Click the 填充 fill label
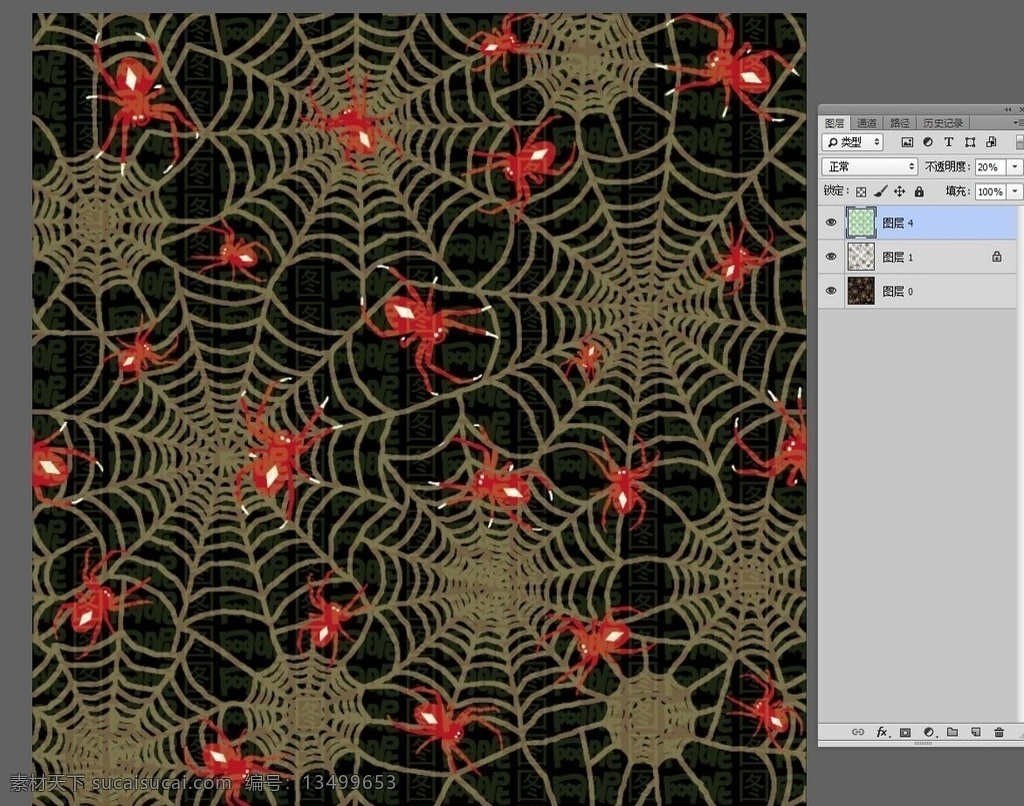 pos(957,191)
